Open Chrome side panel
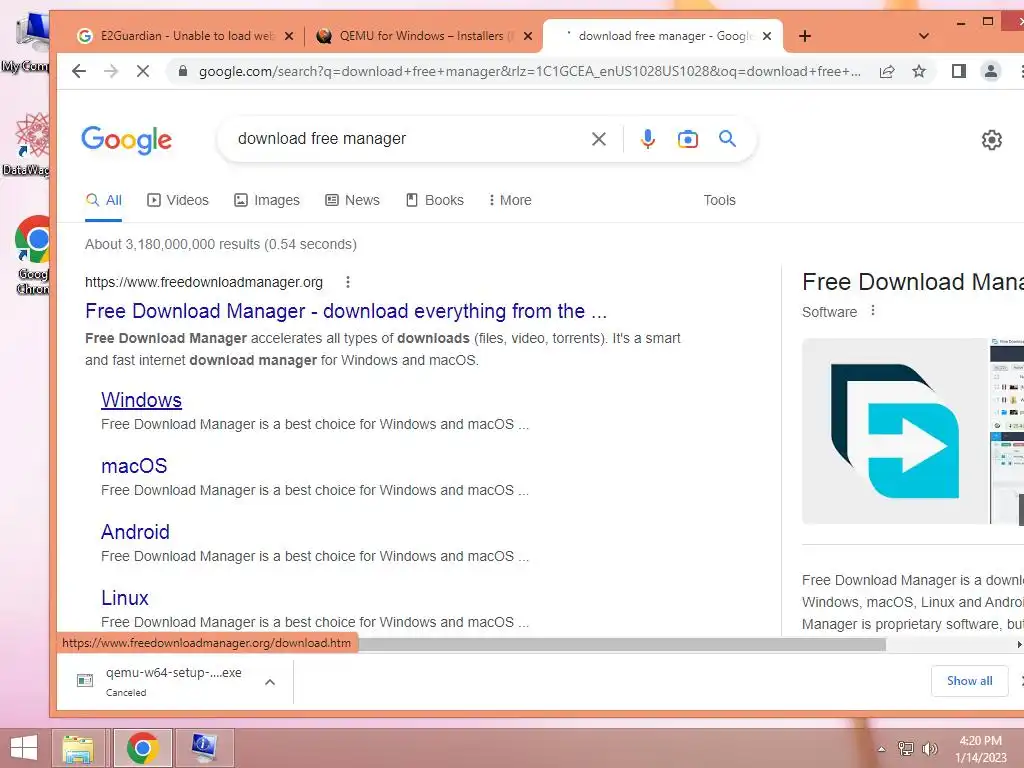The height and width of the screenshot is (768, 1024). 959,71
